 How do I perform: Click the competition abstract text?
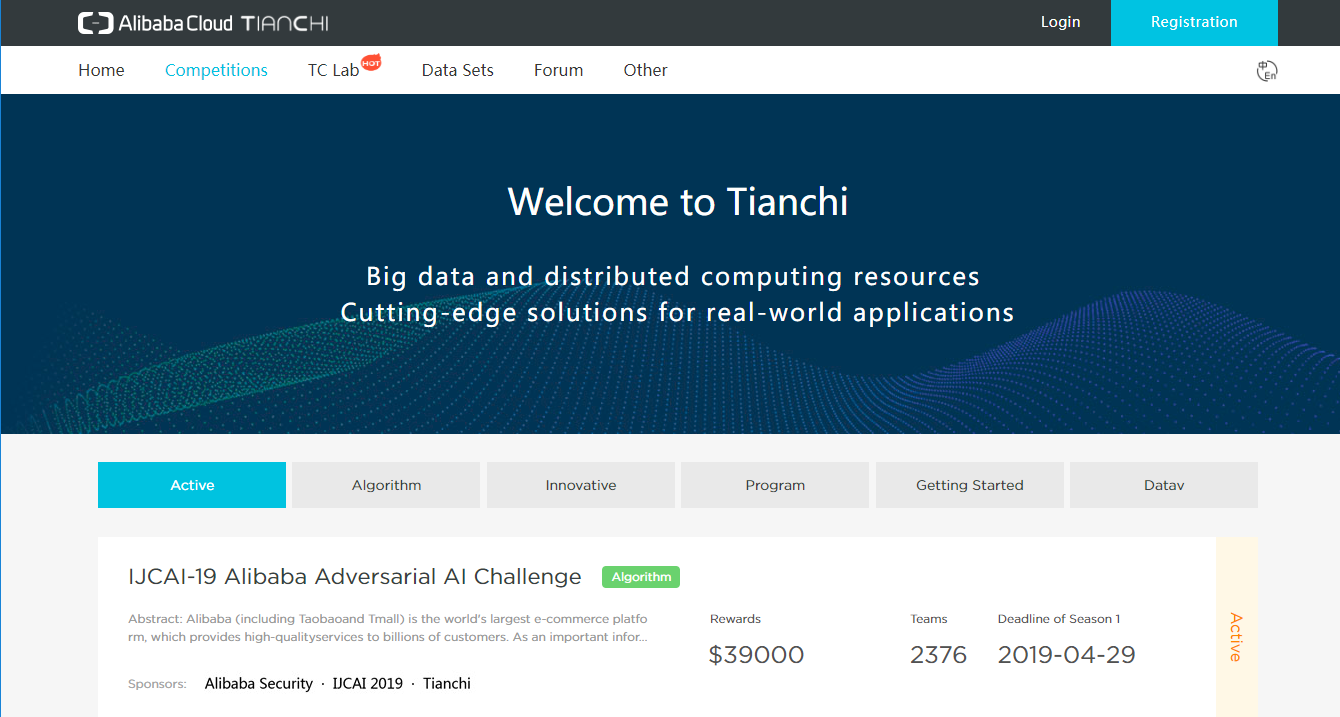click(x=388, y=628)
